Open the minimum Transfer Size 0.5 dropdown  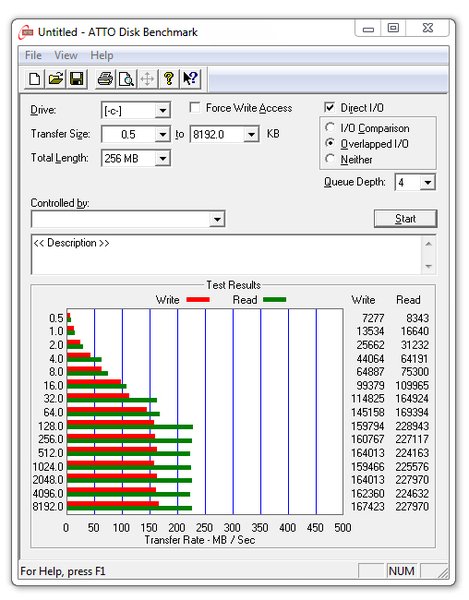pyautogui.click(x=163, y=134)
